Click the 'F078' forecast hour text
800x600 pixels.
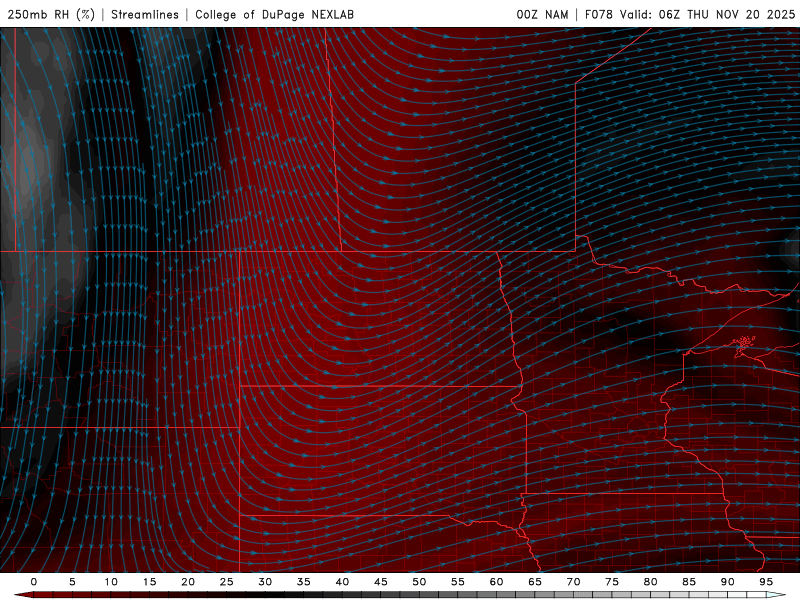[598, 14]
